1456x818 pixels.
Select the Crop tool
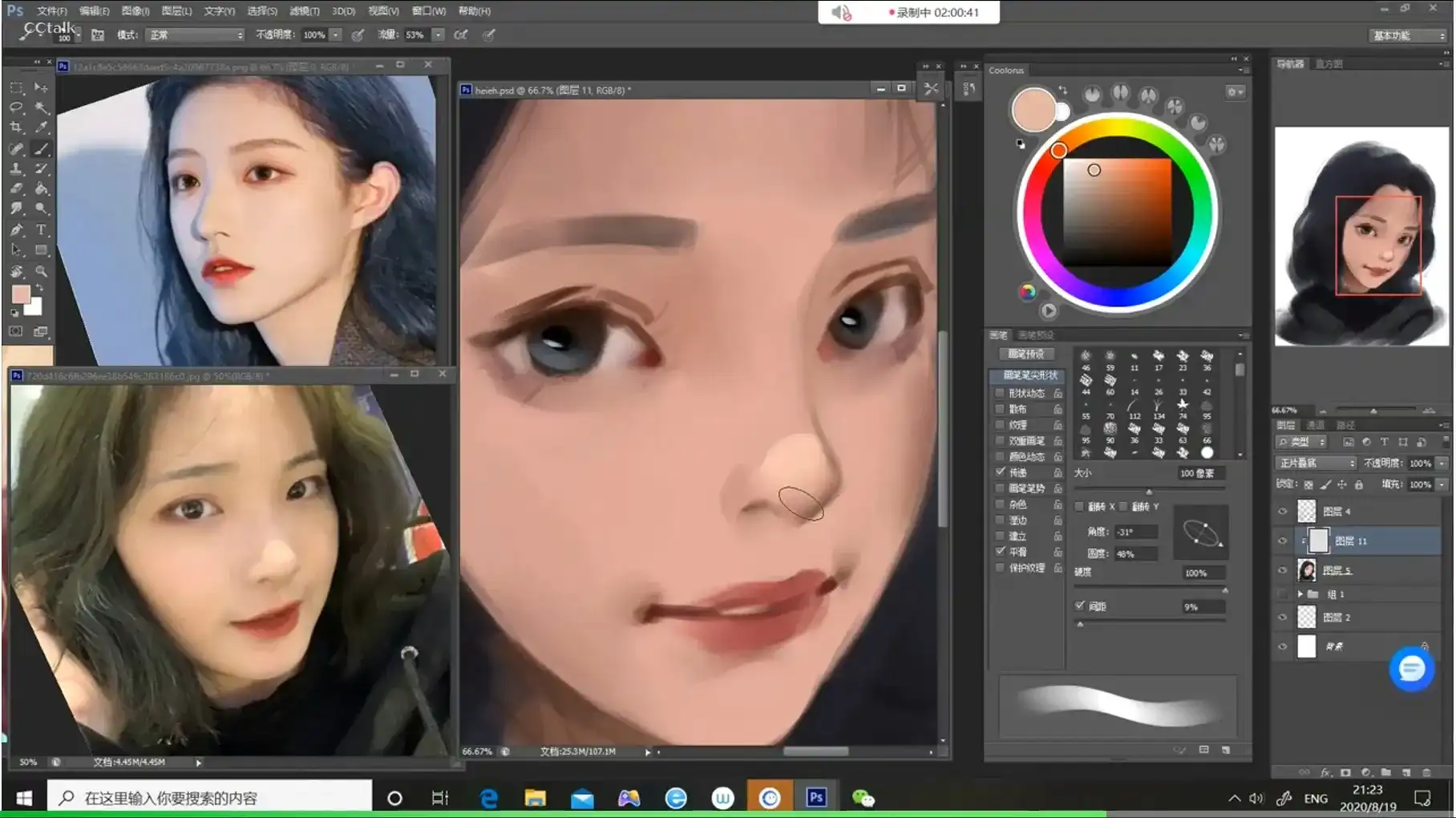pyautogui.click(x=16, y=127)
